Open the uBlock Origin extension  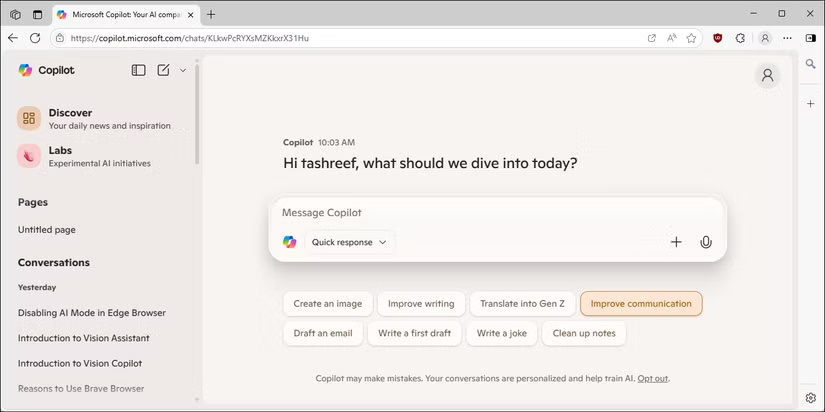pyautogui.click(x=718, y=38)
